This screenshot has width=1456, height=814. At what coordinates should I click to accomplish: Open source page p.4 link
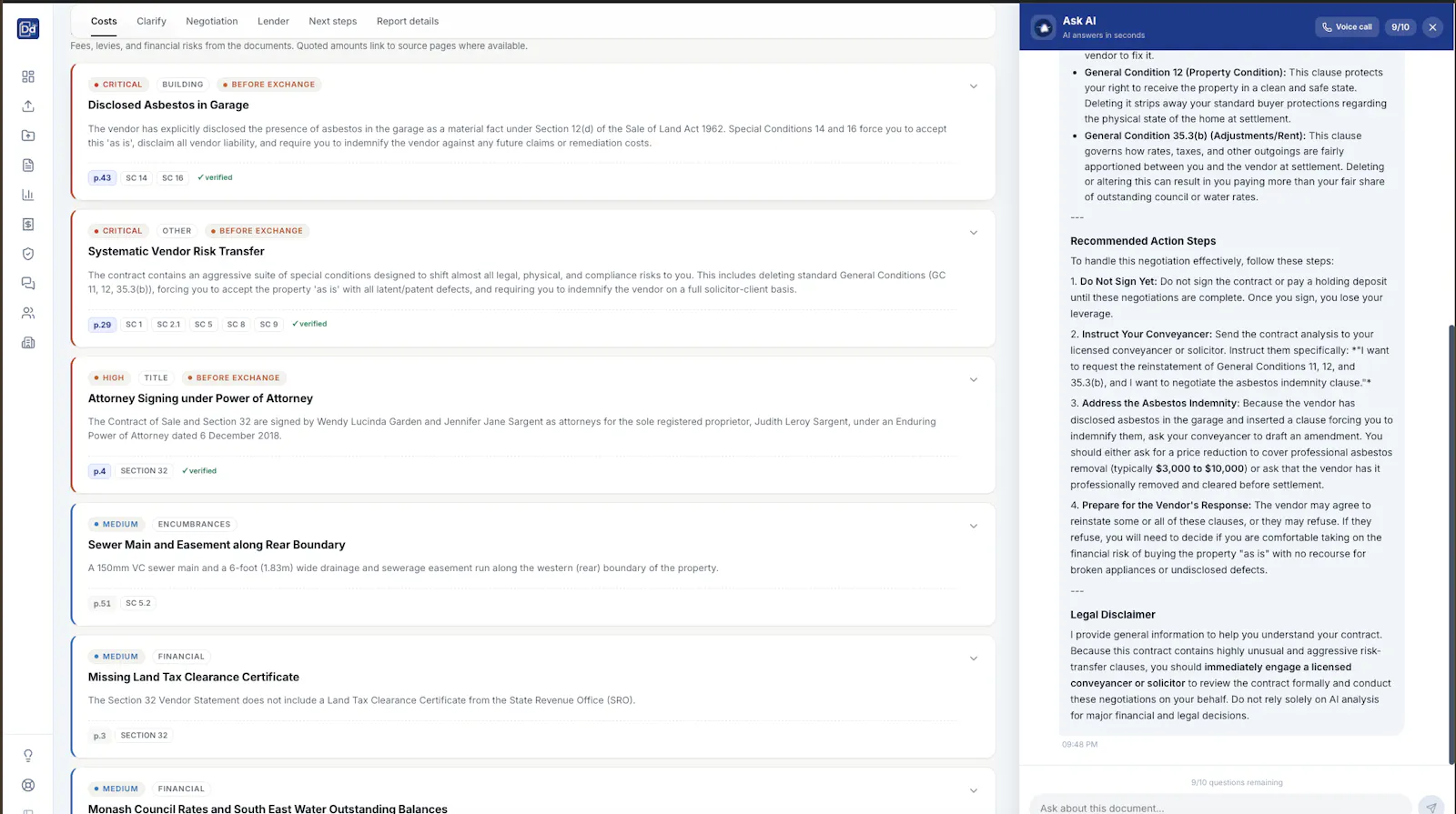point(99,471)
